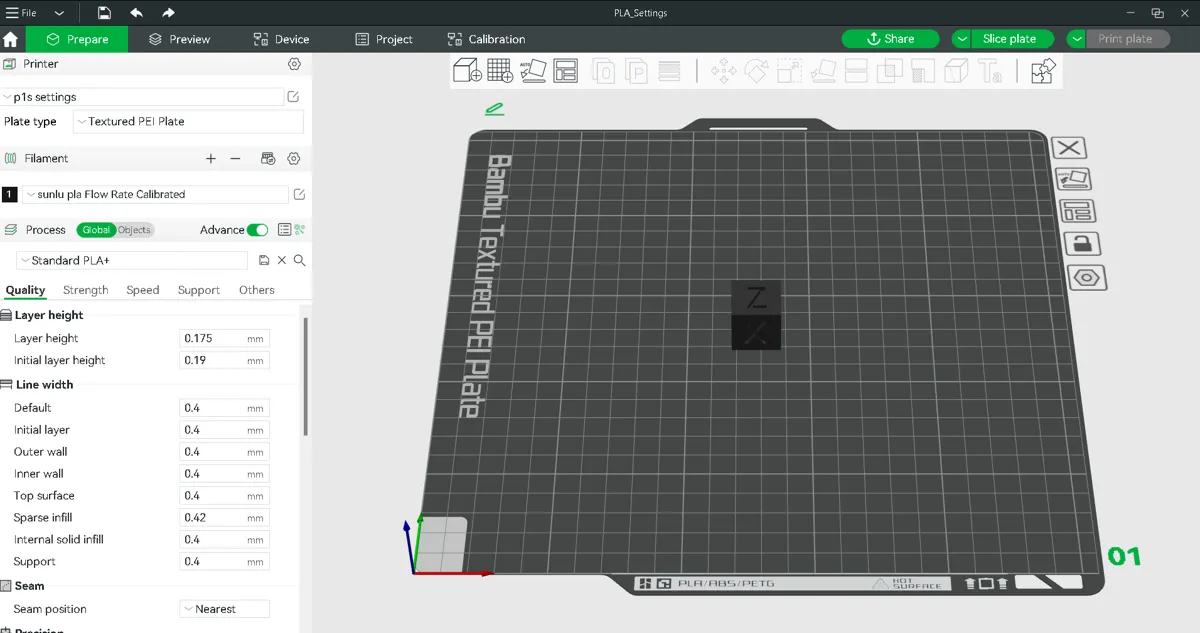The height and width of the screenshot is (633, 1200).
Task: Open the plate settings hexagon icon
Action: point(1087,278)
